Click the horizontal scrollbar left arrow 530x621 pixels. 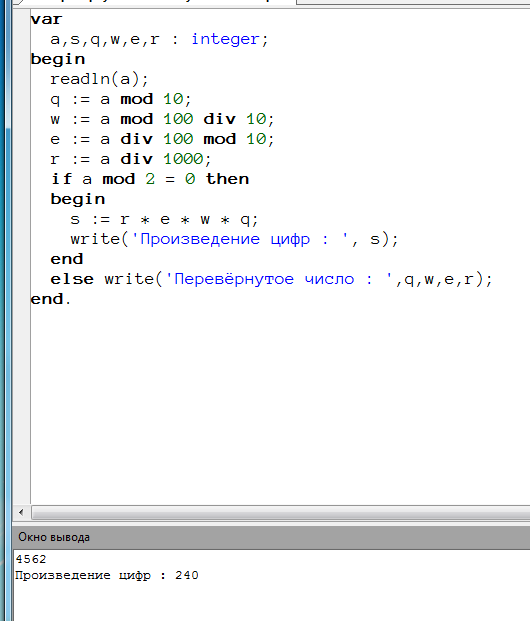(x=21, y=512)
